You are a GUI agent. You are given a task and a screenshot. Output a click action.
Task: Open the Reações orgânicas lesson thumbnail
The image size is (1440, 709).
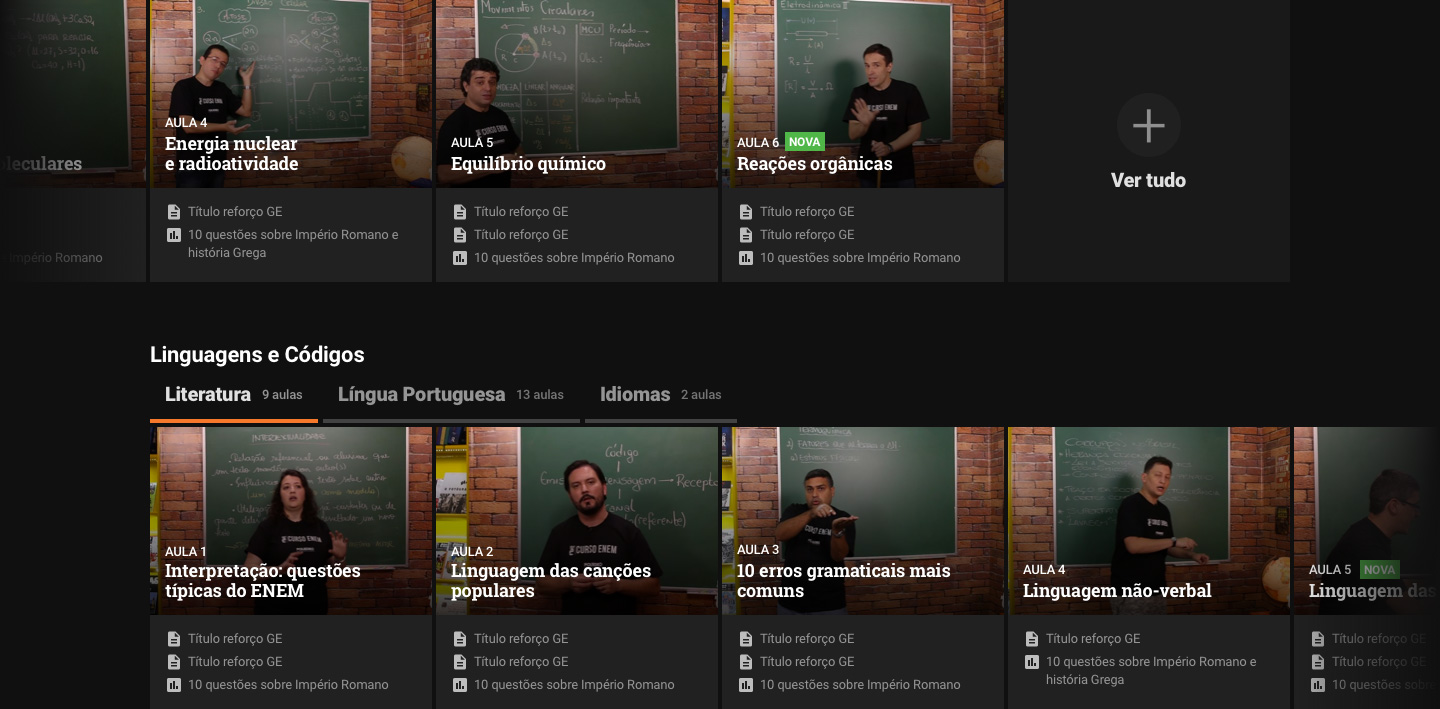(x=863, y=94)
